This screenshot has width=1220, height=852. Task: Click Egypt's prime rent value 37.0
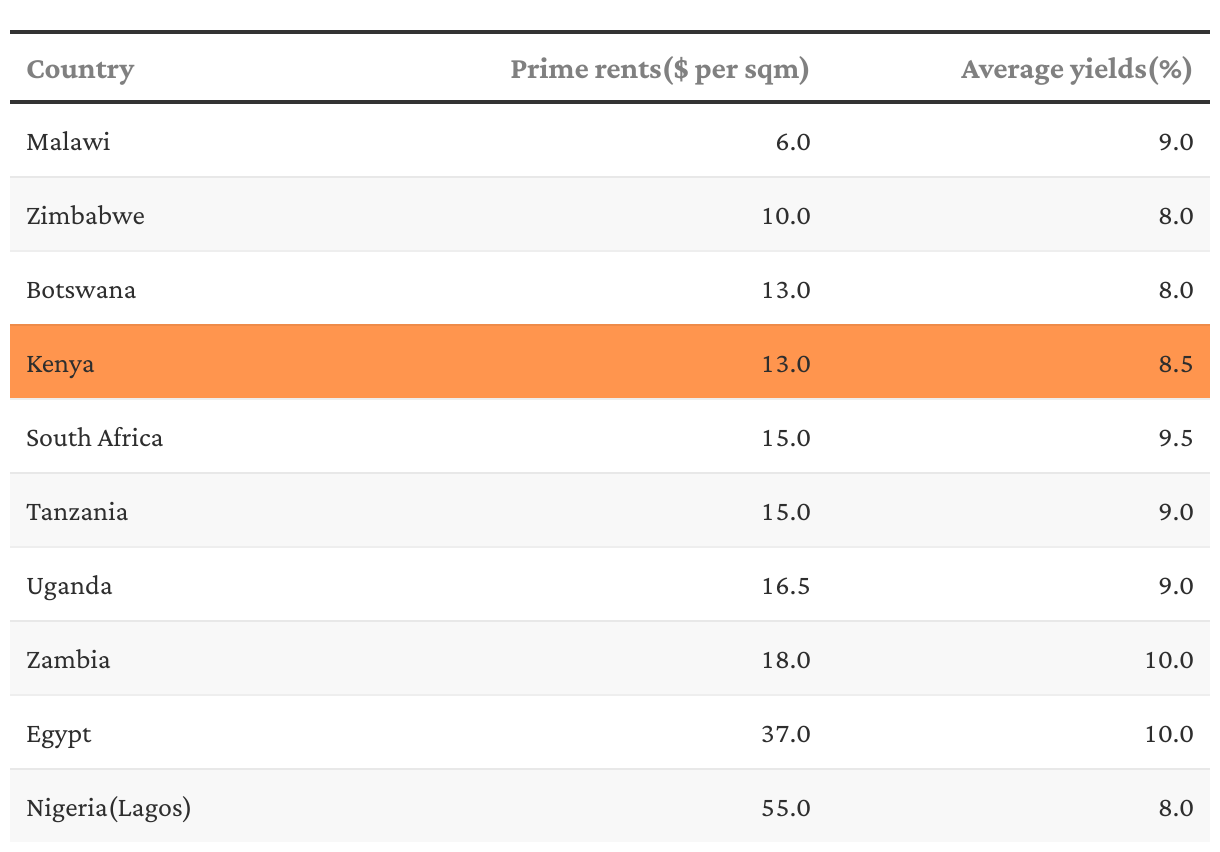(x=785, y=734)
